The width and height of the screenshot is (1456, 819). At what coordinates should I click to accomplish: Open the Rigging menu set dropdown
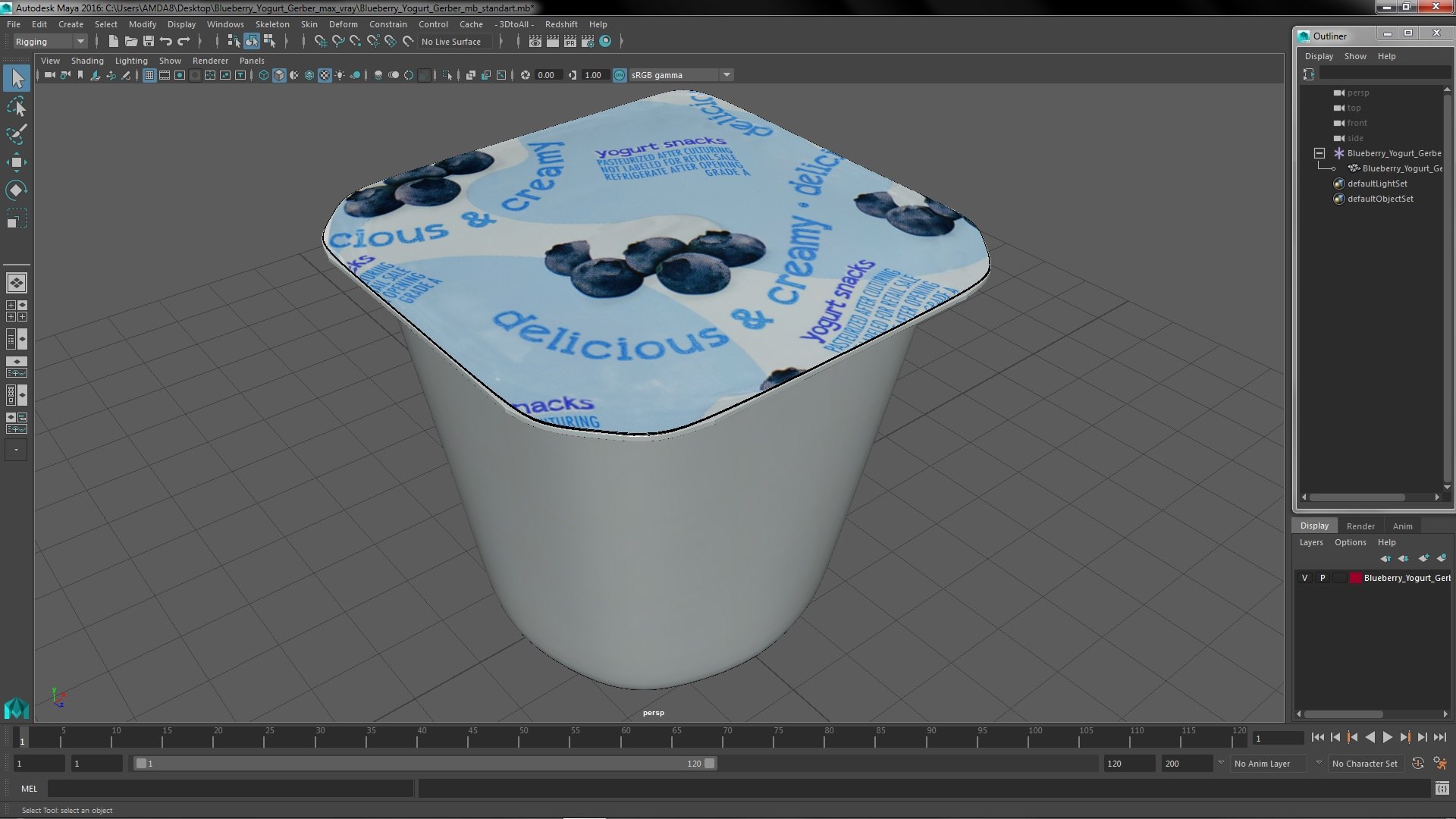(x=50, y=42)
